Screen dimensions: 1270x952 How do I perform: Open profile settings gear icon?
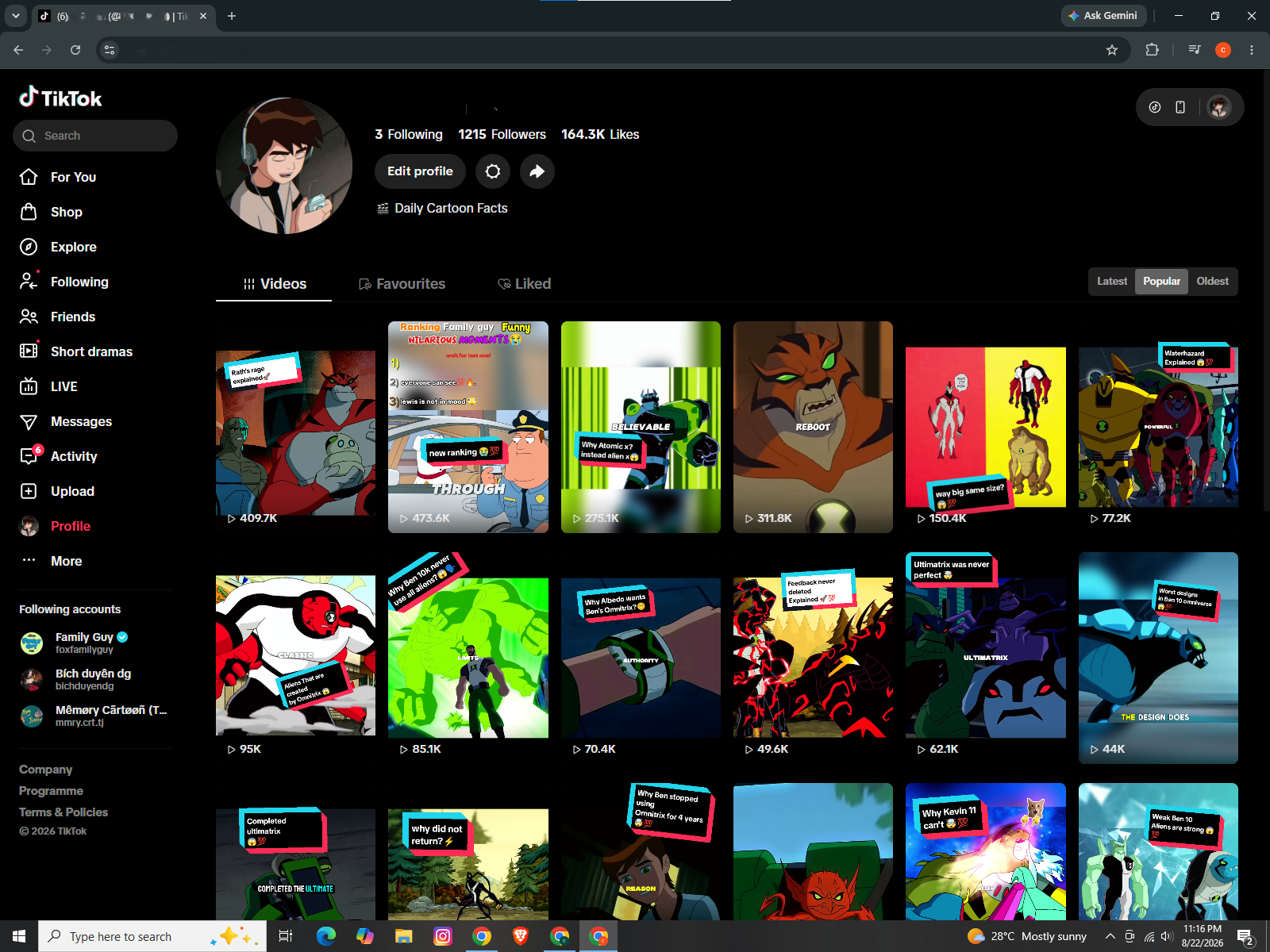tap(493, 171)
